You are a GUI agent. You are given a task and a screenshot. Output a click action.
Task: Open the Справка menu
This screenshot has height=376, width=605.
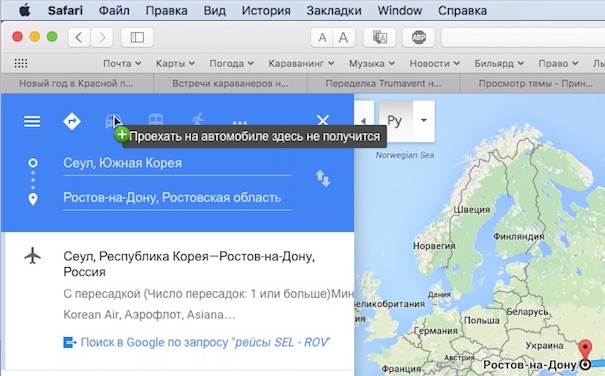[x=462, y=10]
